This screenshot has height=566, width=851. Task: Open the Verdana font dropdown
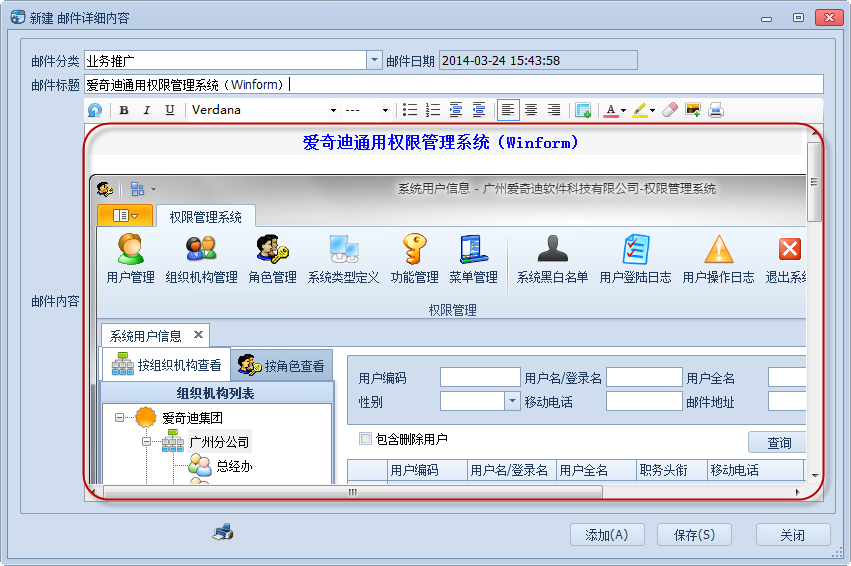click(333, 111)
